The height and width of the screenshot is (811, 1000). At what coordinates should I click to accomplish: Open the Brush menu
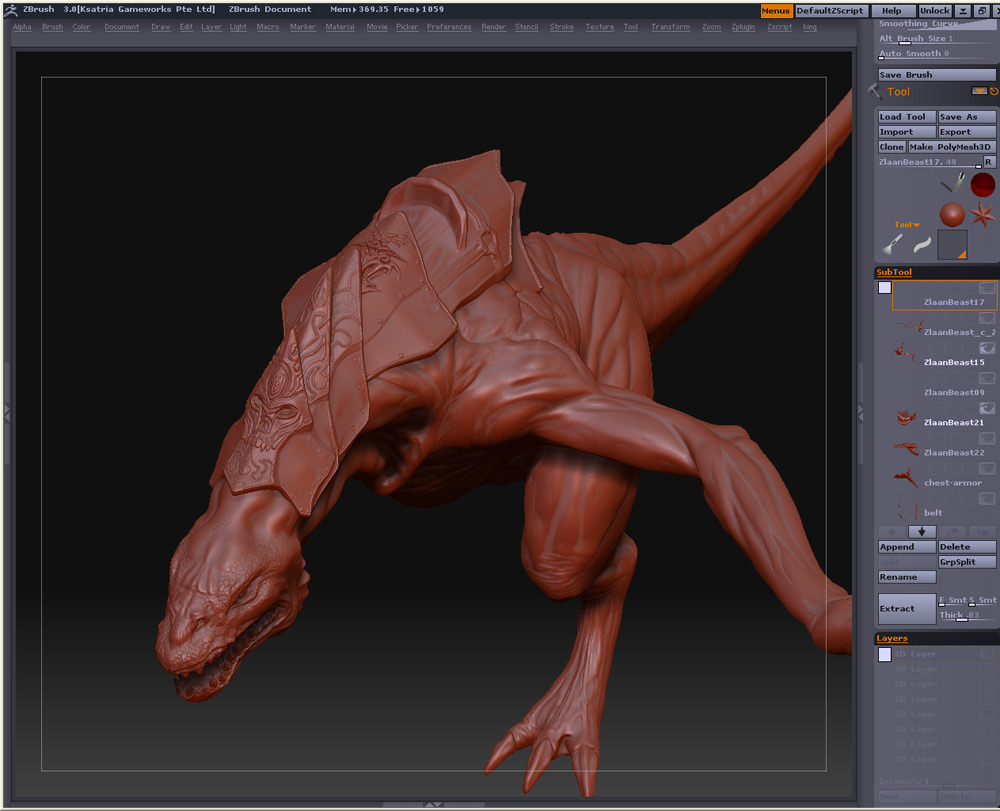pyautogui.click(x=52, y=27)
